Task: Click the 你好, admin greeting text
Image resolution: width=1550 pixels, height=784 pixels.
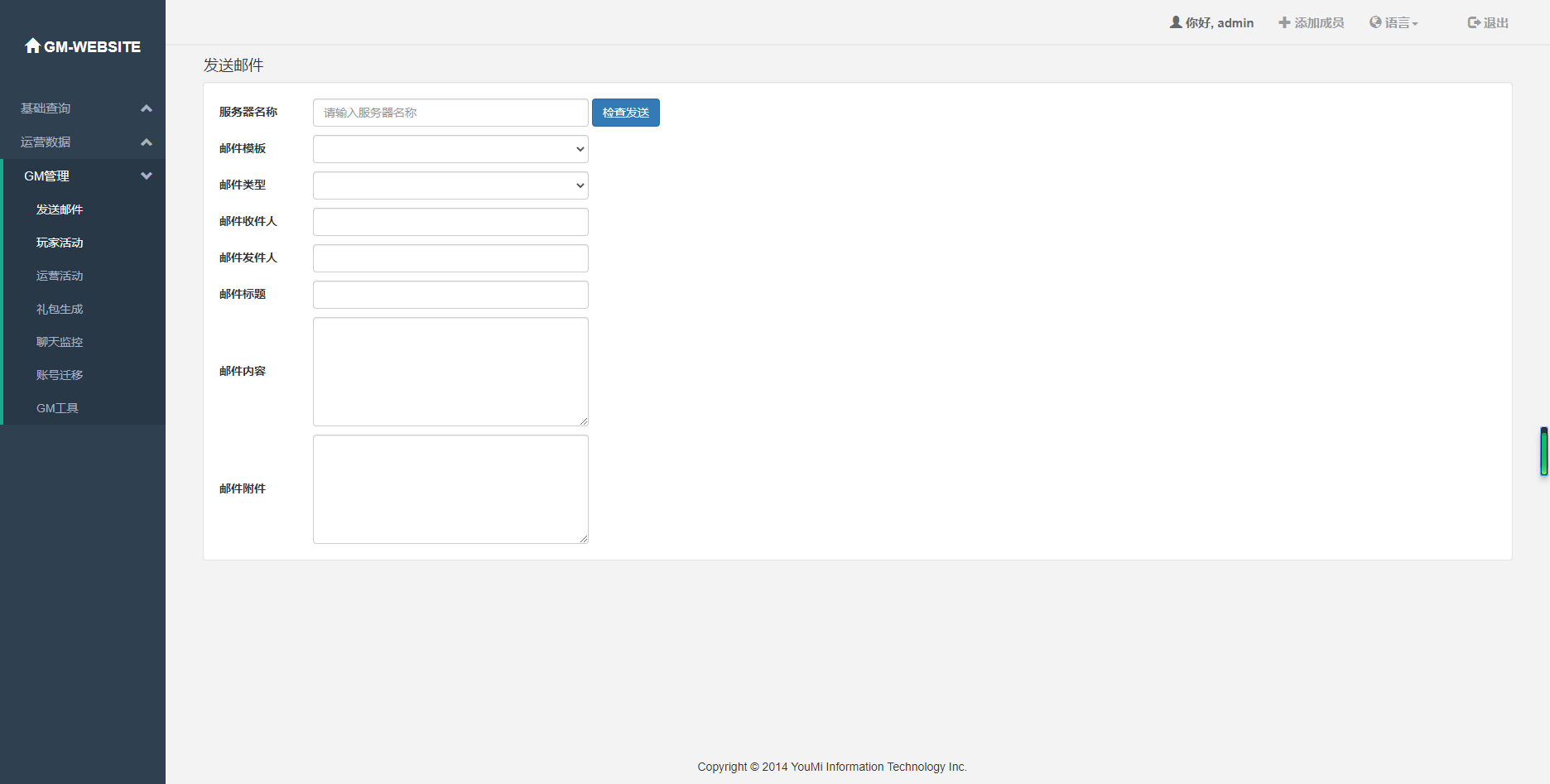Action: pos(1220,22)
